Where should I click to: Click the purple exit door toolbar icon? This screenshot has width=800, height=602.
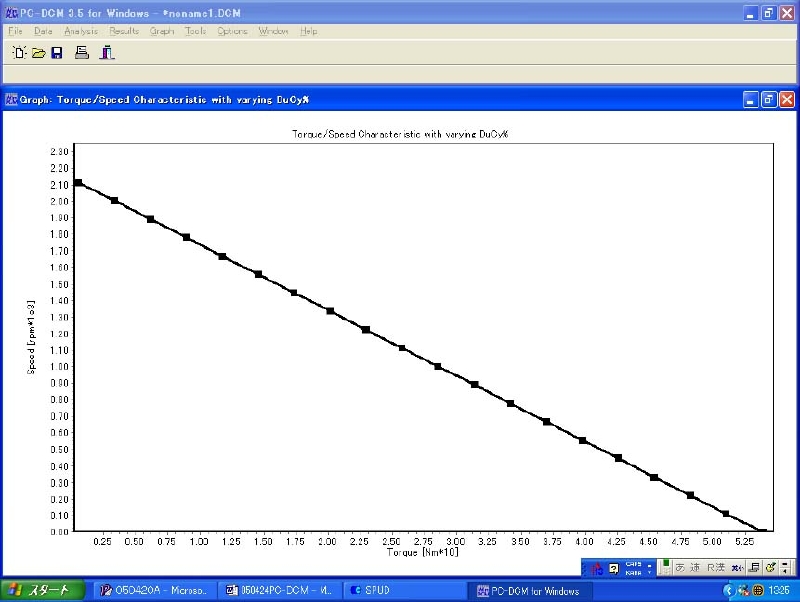pyautogui.click(x=107, y=52)
